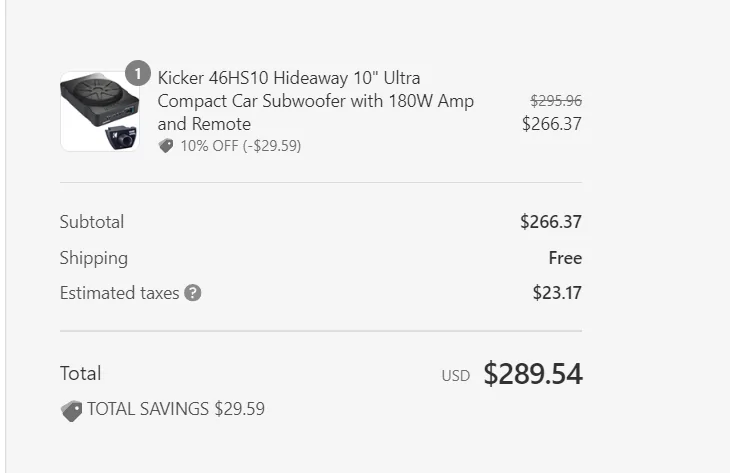Image resolution: width=730 pixels, height=473 pixels.
Task: Select the $289.54 order total
Action: (x=533, y=374)
